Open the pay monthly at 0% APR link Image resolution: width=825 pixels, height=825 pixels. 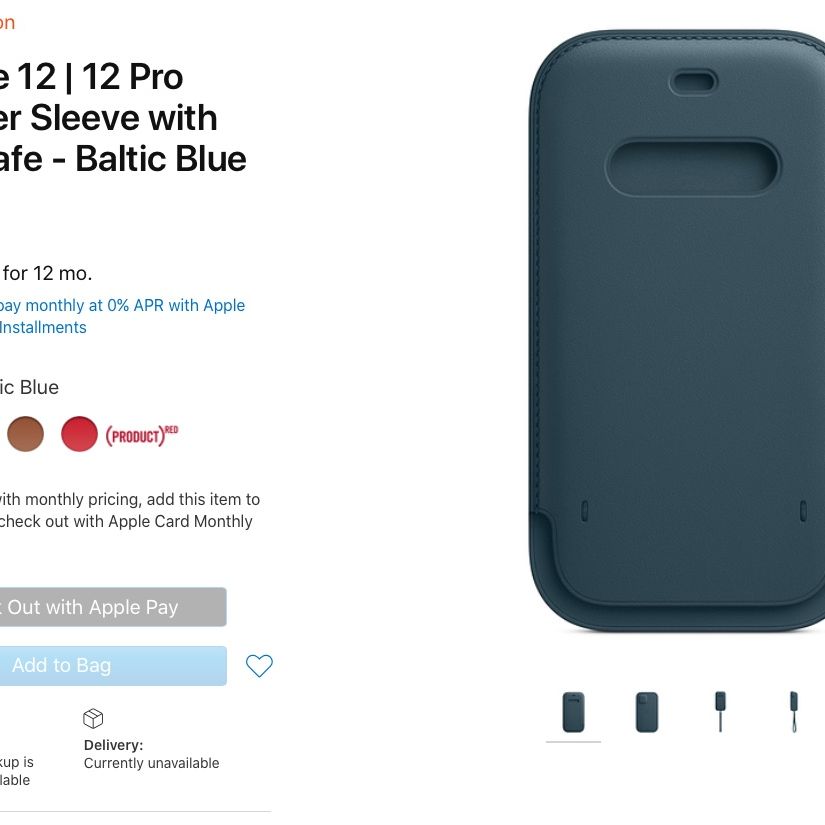[x=122, y=306]
